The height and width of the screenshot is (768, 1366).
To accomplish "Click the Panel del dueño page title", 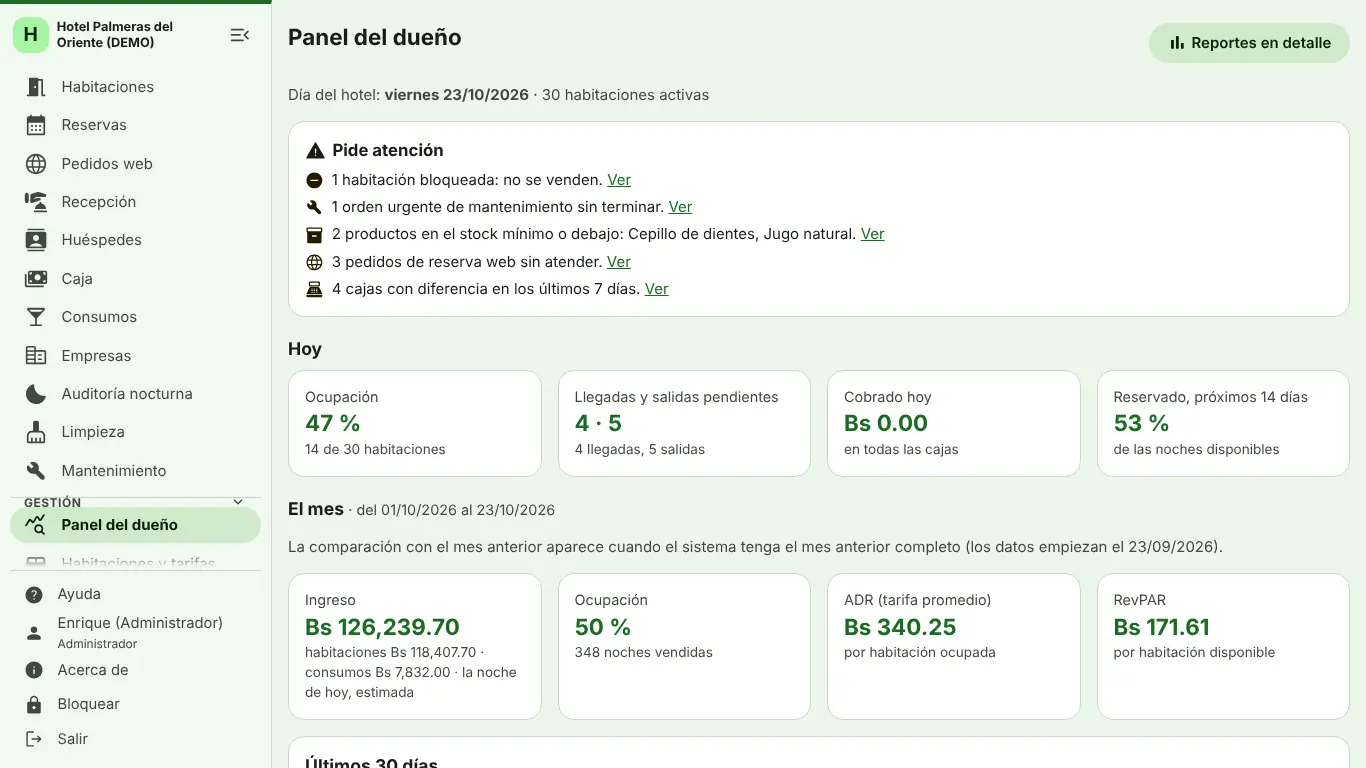I will pyautogui.click(x=375, y=37).
